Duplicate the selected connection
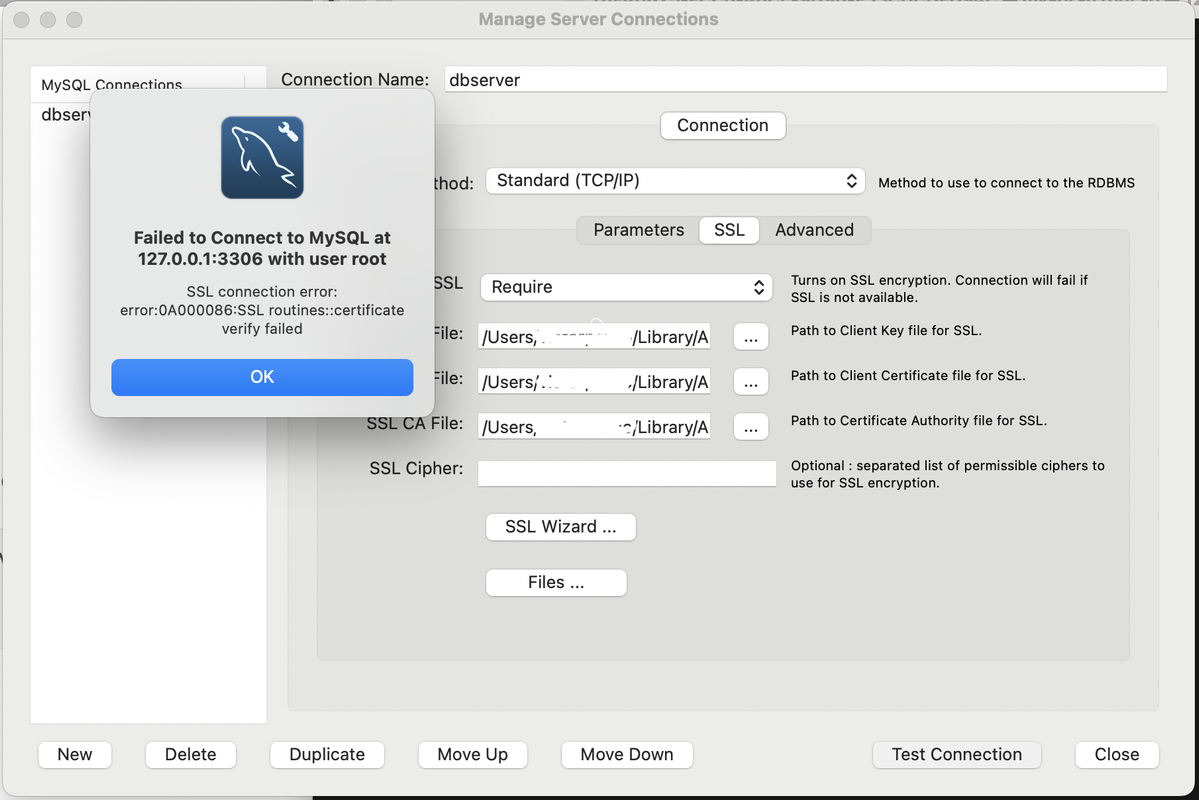1199x800 pixels. coord(327,755)
